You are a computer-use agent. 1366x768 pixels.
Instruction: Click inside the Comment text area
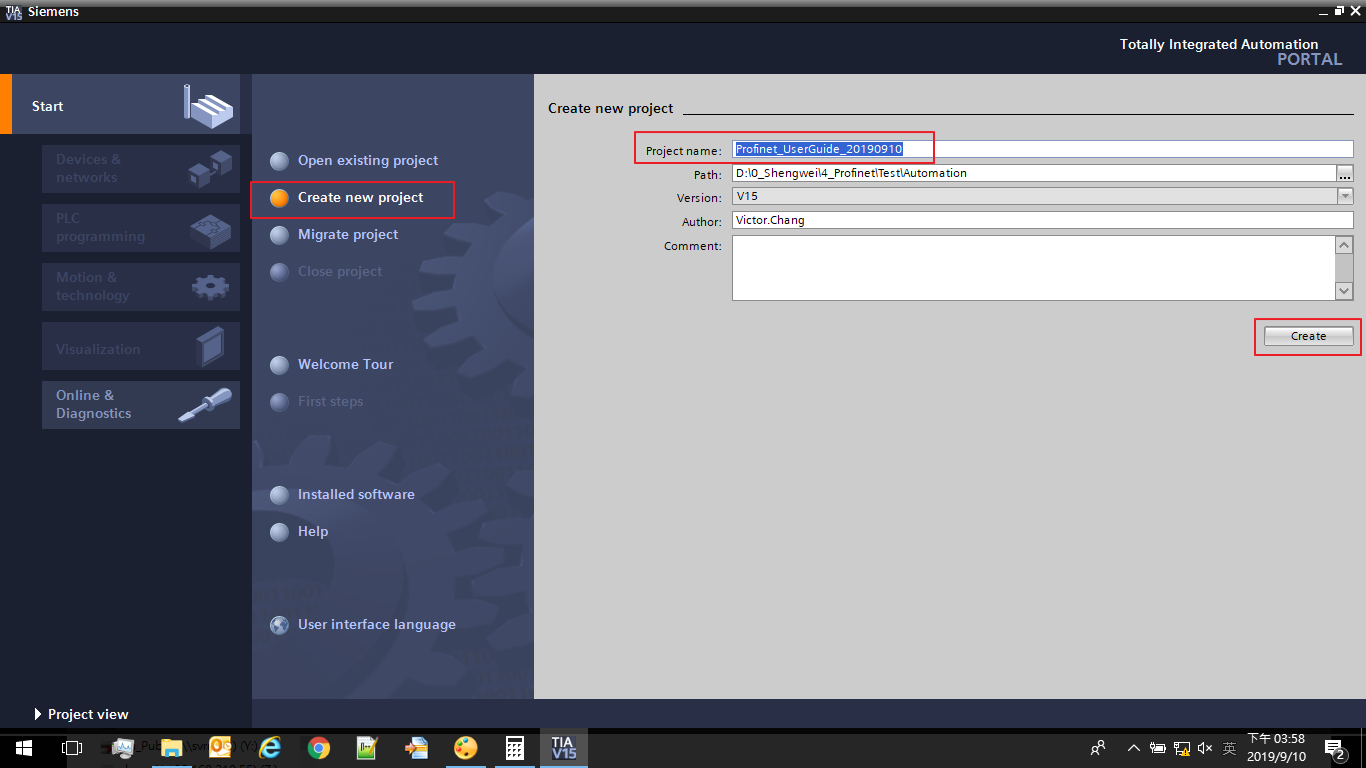pos(1034,268)
